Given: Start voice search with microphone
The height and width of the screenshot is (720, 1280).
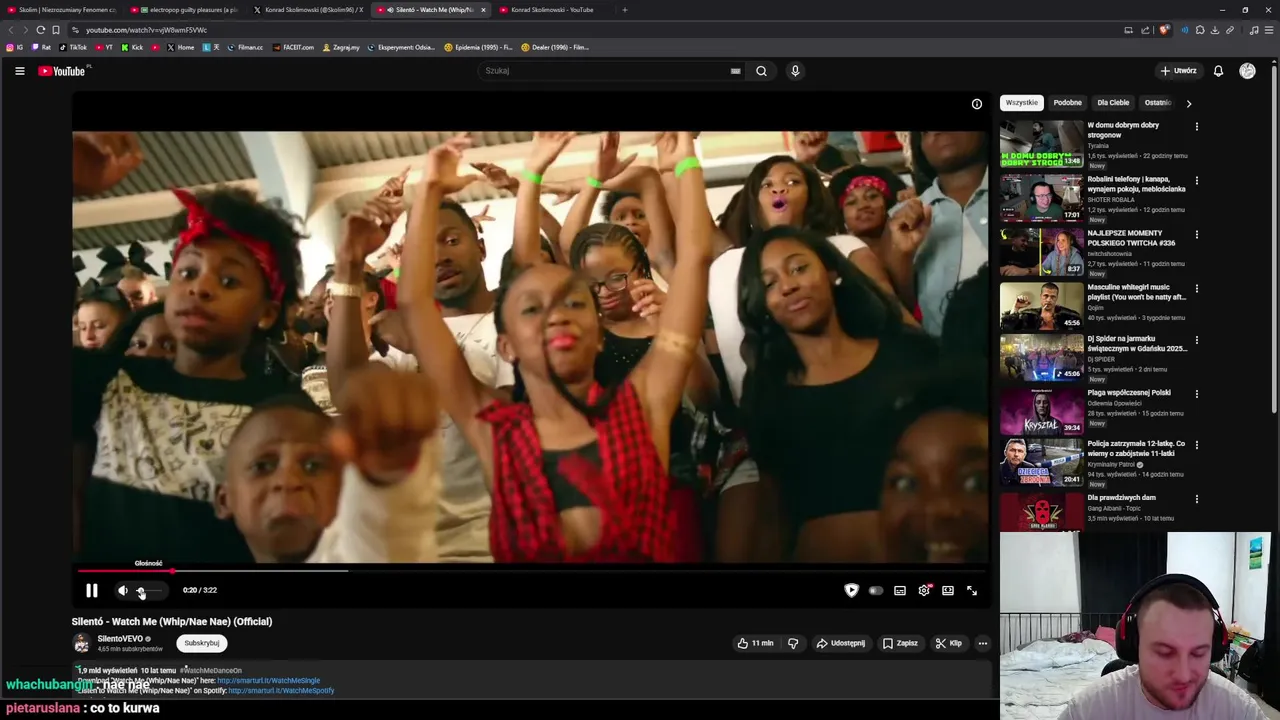Looking at the screenshot, I should (795, 71).
